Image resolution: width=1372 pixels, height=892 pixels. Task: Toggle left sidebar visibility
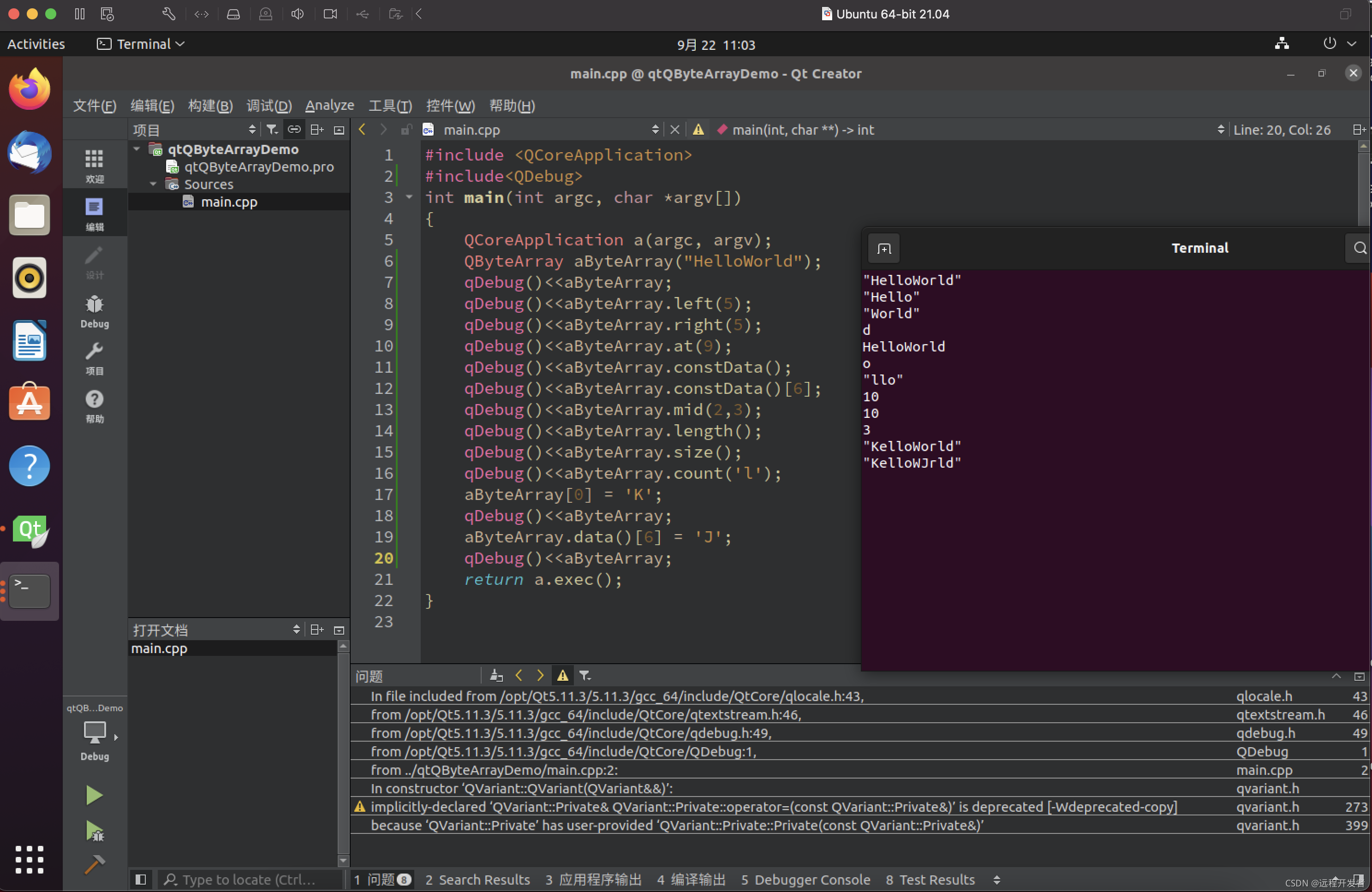(x=140, y=880)
